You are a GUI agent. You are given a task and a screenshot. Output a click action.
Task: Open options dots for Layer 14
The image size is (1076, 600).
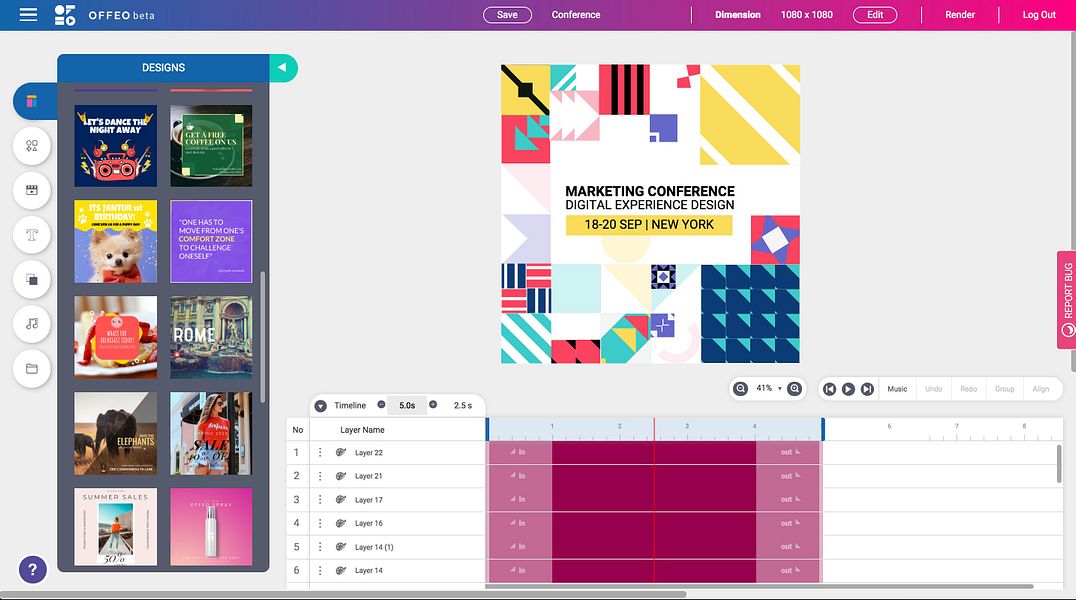320,570
